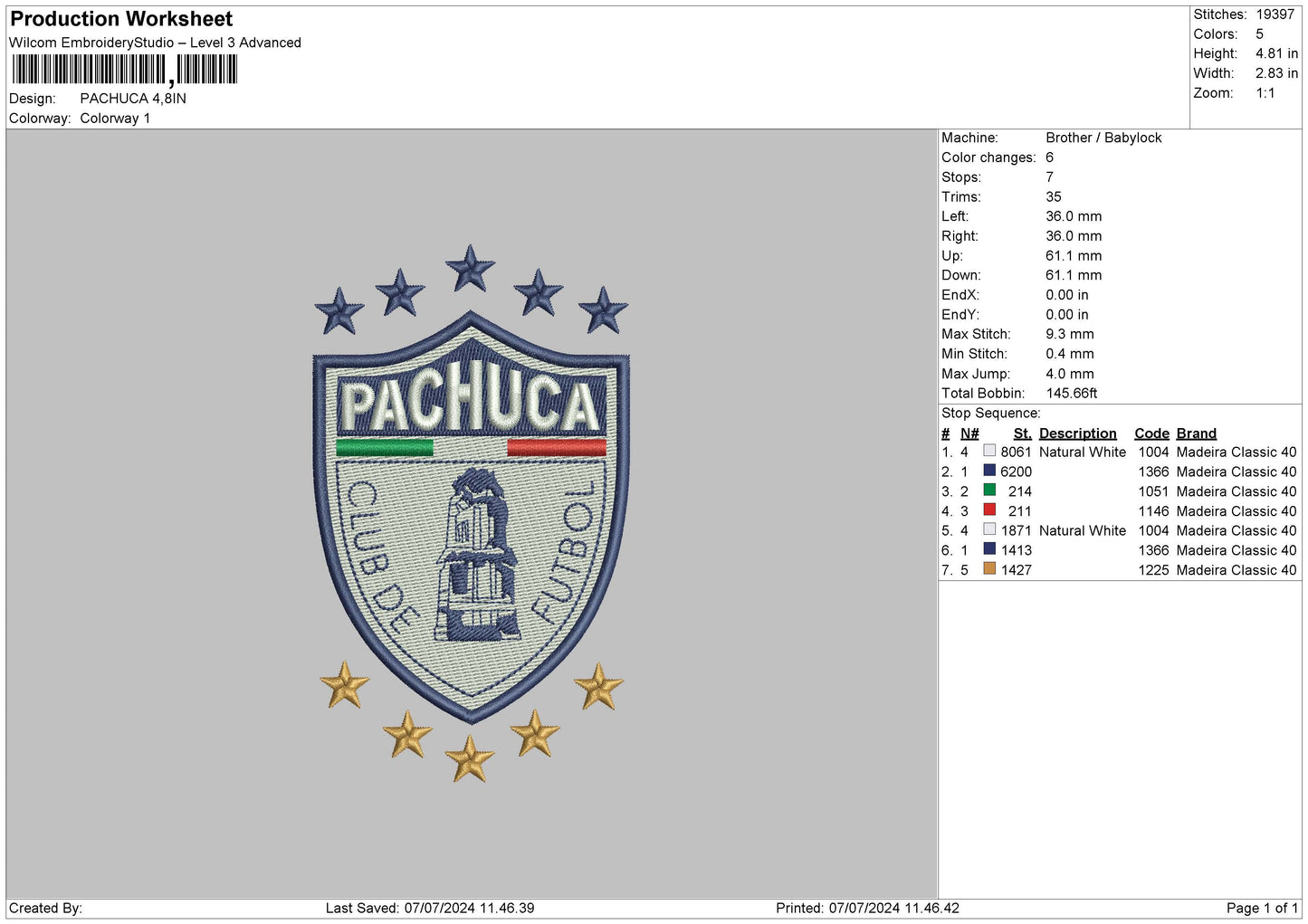Click the Total Bobbin value 145.66ft
Screen dimensions: 1308x924
coord(1072,394)
